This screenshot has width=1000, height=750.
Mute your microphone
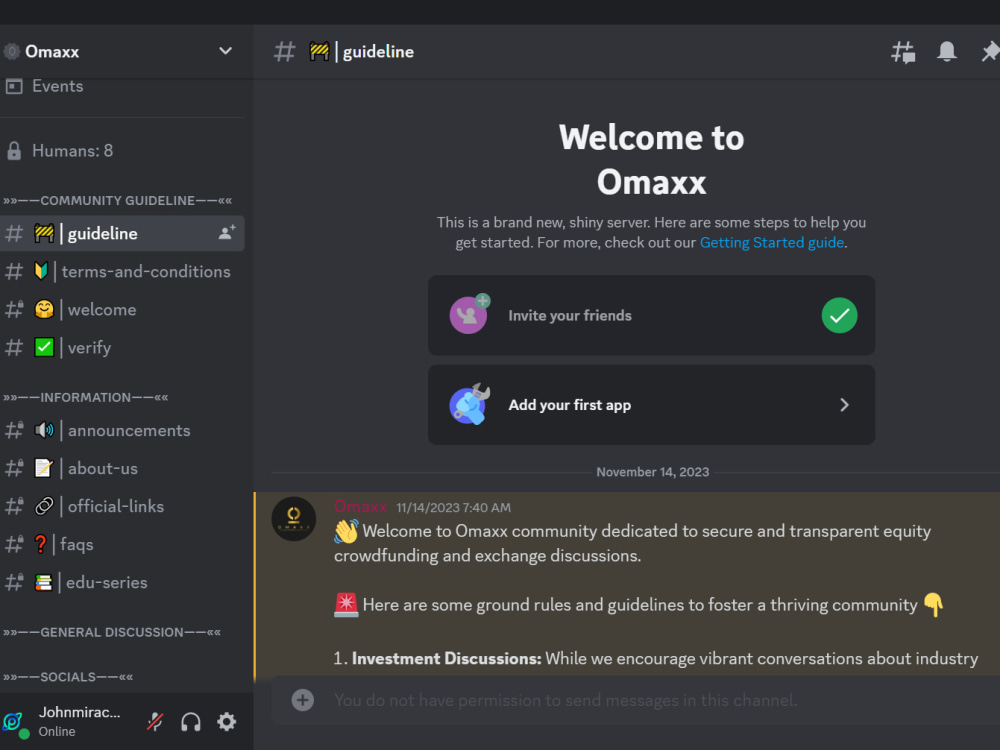(155, 721)
